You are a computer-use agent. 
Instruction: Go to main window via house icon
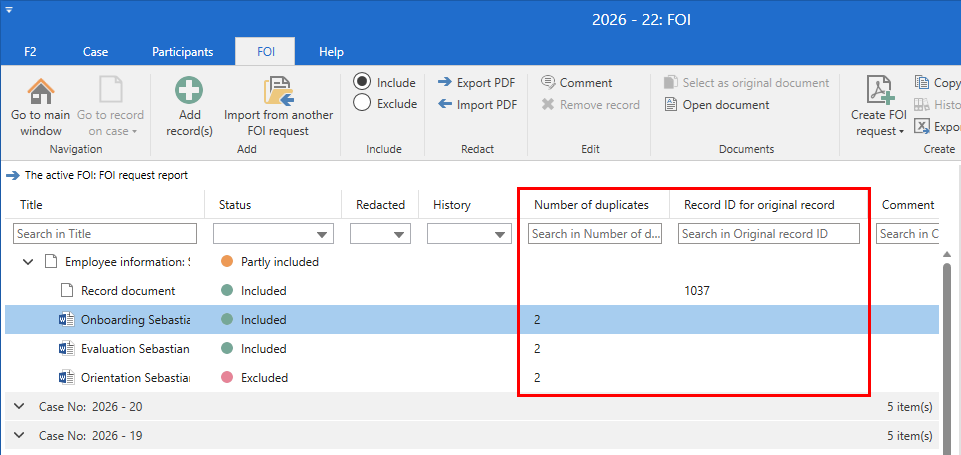coord(40,92)
